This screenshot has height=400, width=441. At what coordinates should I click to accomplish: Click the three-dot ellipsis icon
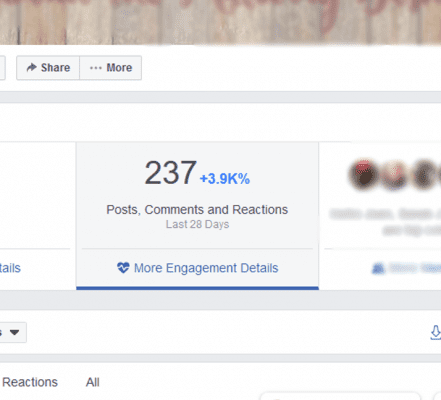[x=96, y=68]
